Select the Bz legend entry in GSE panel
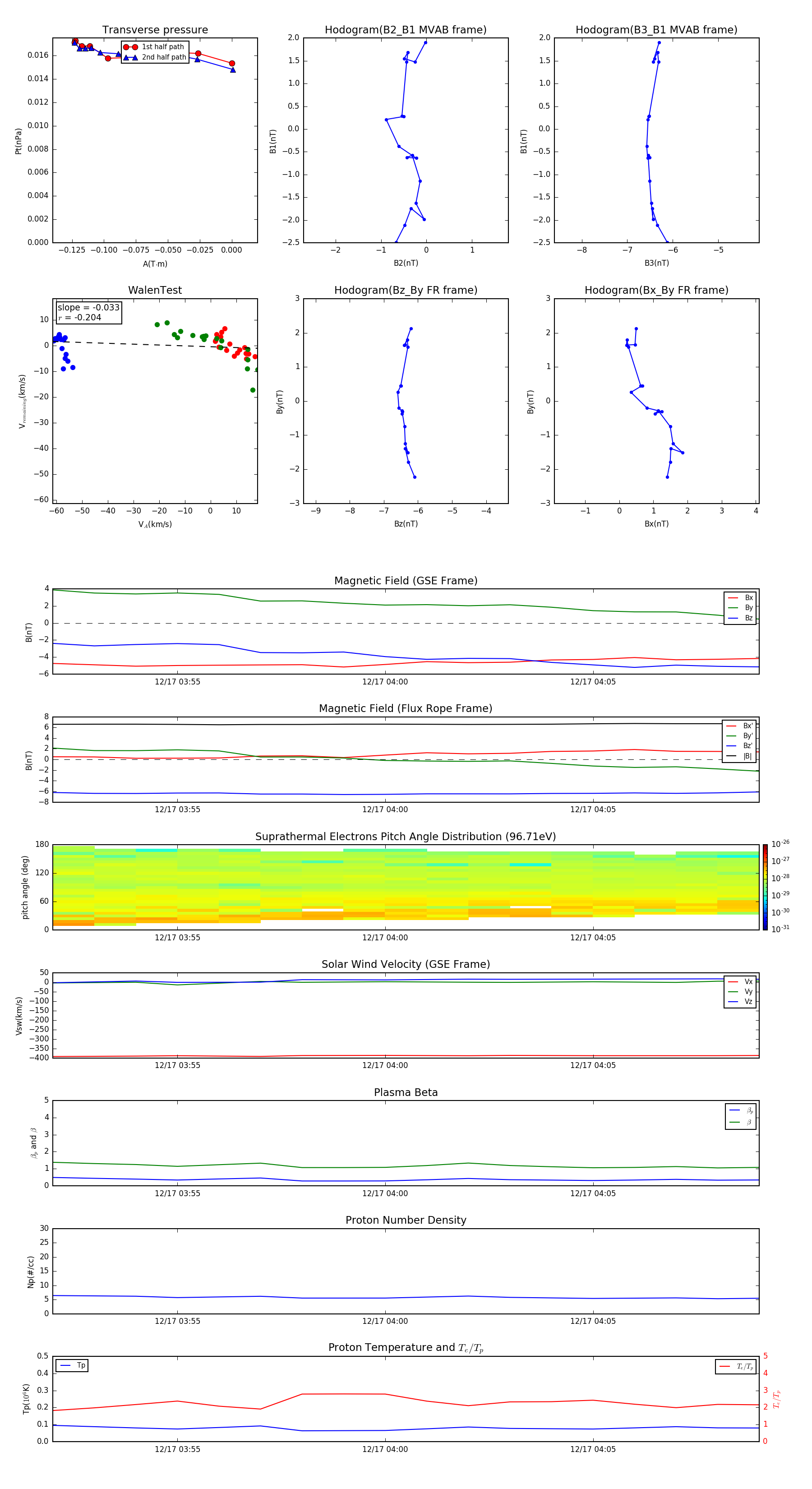This screenshot has height=1489, width=812. pyautogui.click(x=740, y=618)
